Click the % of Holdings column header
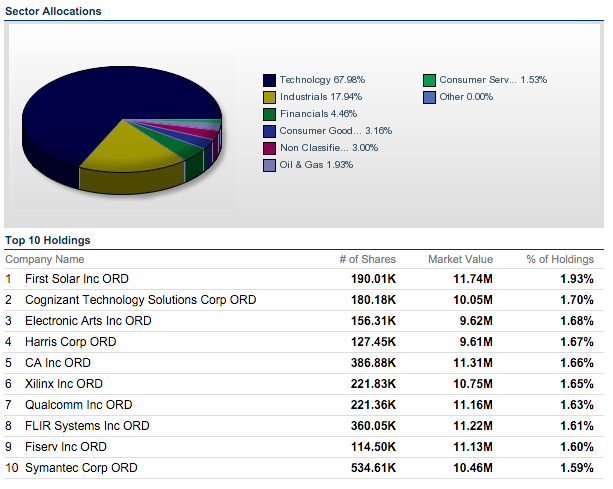613x489 pixels. tap(560, 259)
